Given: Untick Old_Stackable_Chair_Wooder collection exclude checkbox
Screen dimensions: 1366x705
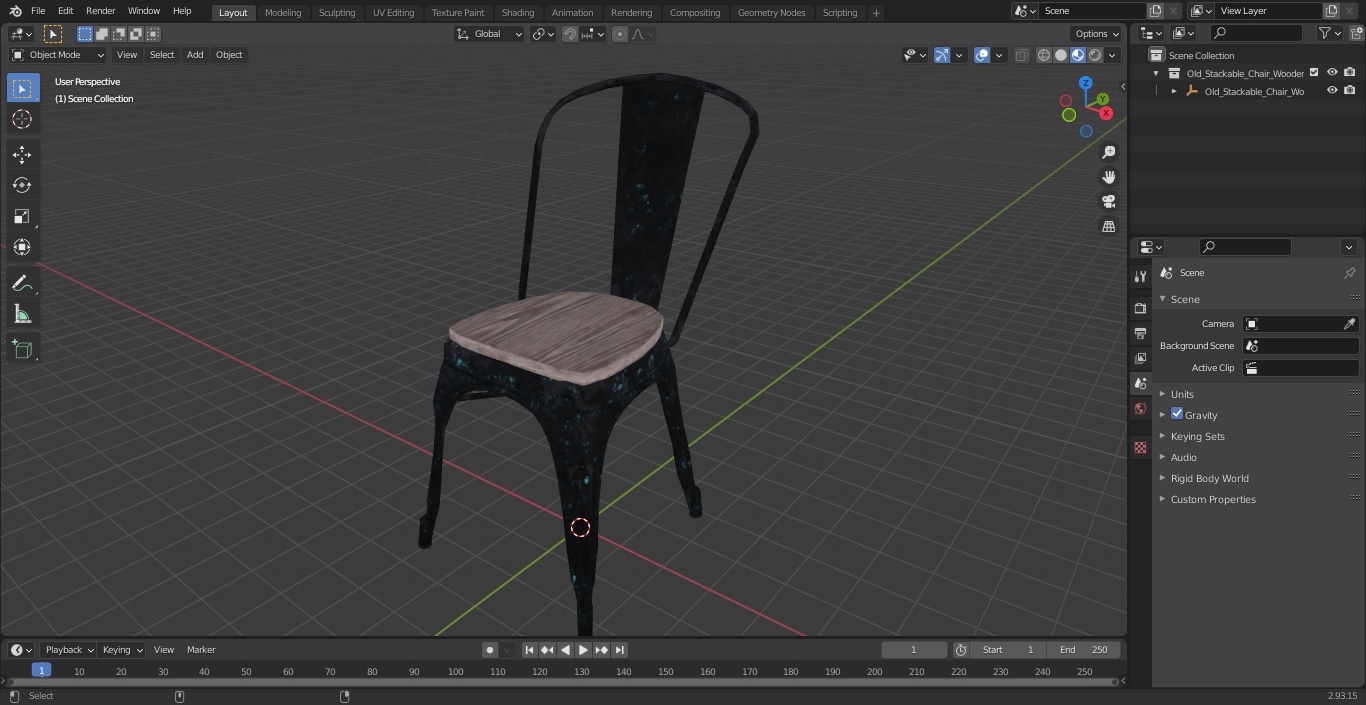Looking at the screenshot, I should pos(1314,73).
